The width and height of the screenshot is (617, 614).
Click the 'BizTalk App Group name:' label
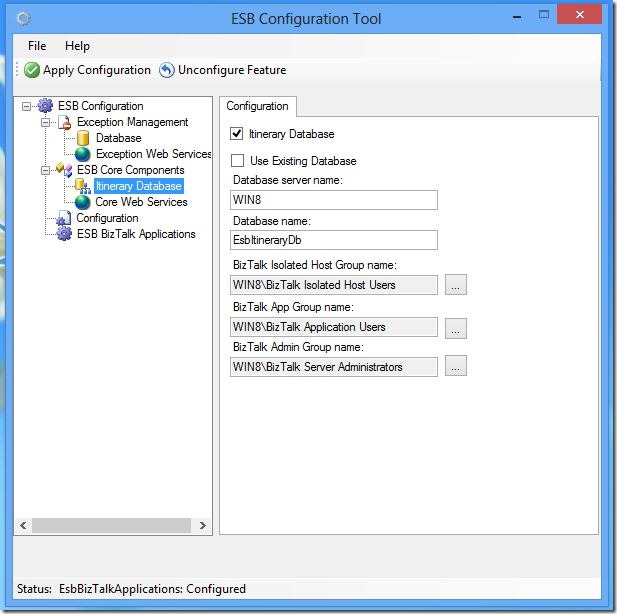tap(293, 307)
